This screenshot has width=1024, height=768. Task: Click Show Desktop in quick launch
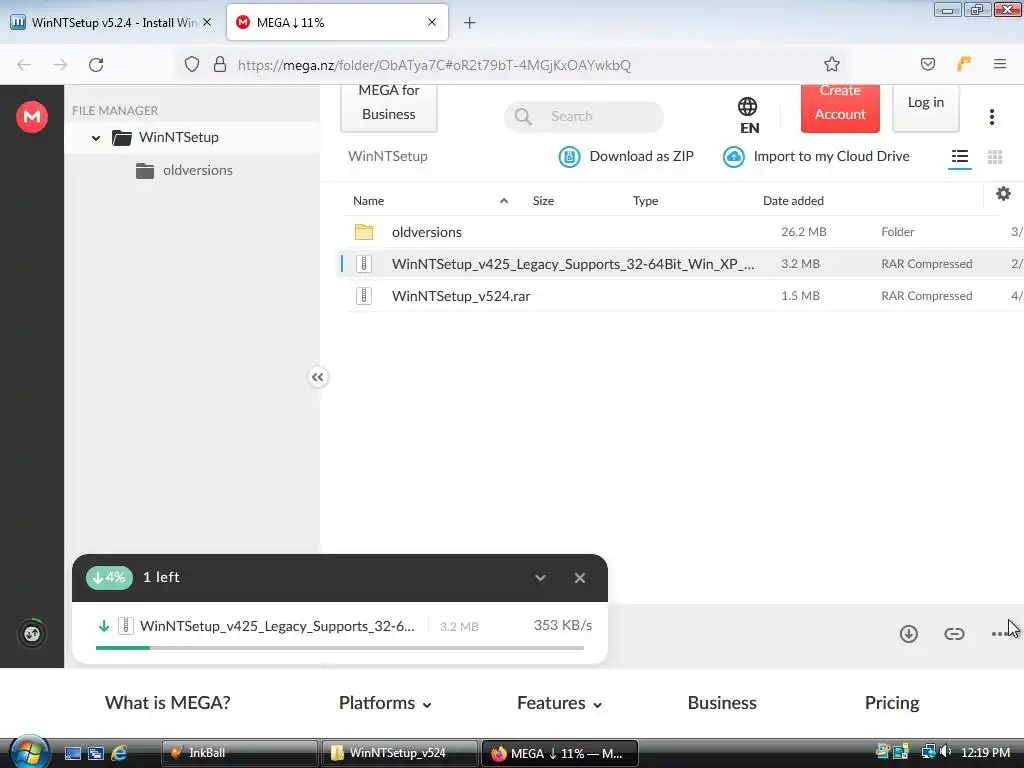coord(72,753)
